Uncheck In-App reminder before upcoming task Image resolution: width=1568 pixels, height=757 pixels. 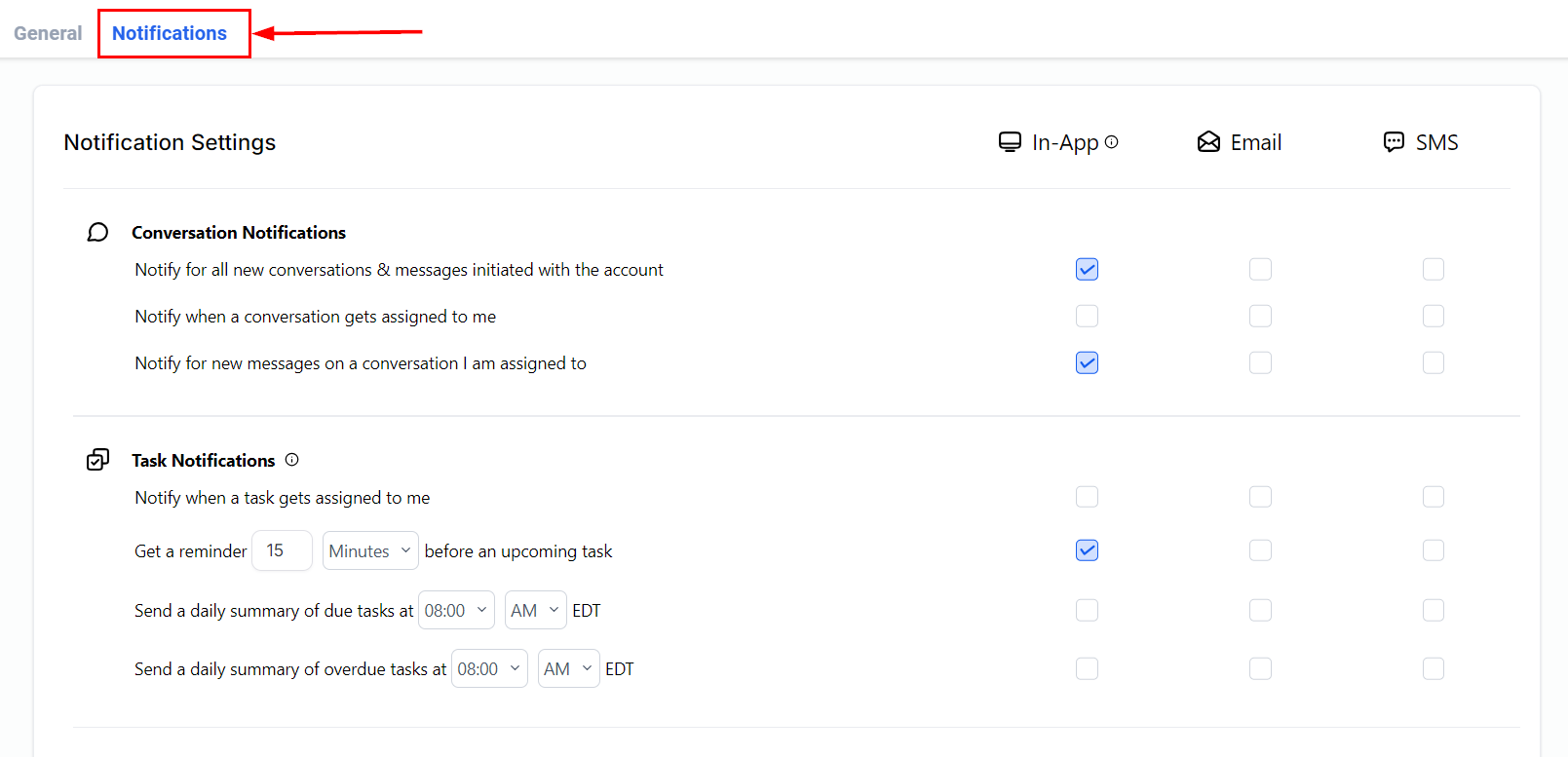[1087, 550]
